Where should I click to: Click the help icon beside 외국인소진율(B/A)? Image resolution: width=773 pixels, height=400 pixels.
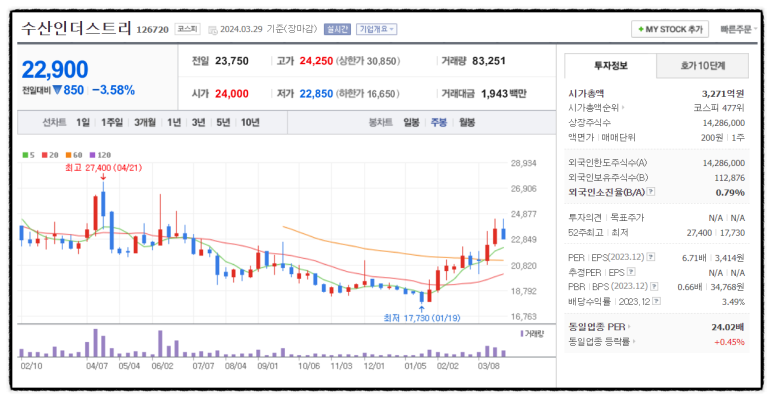pos(651,192)
